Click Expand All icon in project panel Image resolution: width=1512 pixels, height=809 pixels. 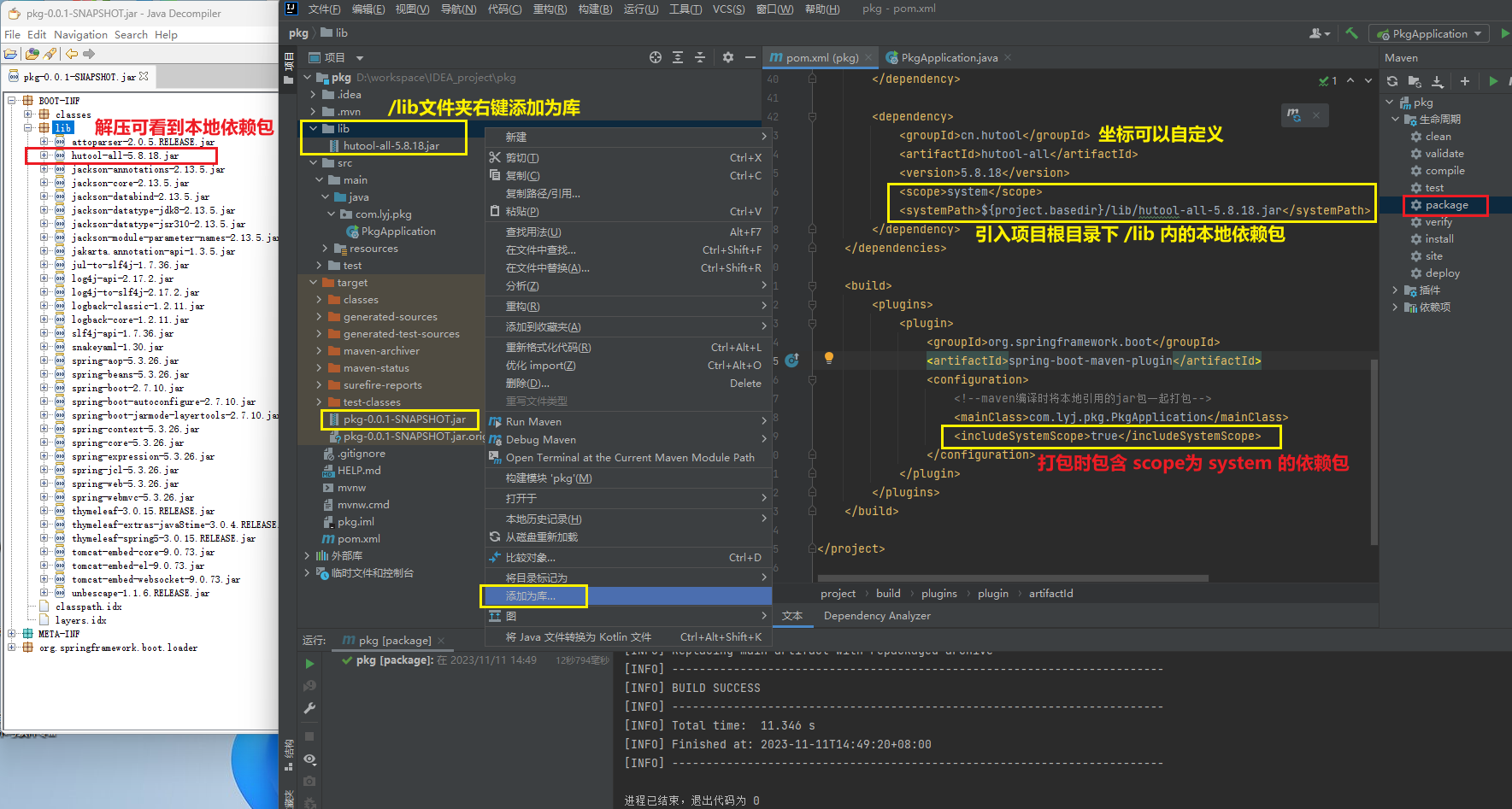[x=678, y=57]
